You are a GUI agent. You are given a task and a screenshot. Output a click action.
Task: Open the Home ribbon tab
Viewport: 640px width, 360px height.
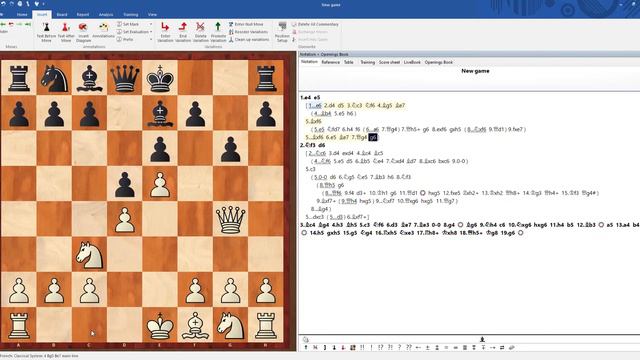[x=22, y=15]
